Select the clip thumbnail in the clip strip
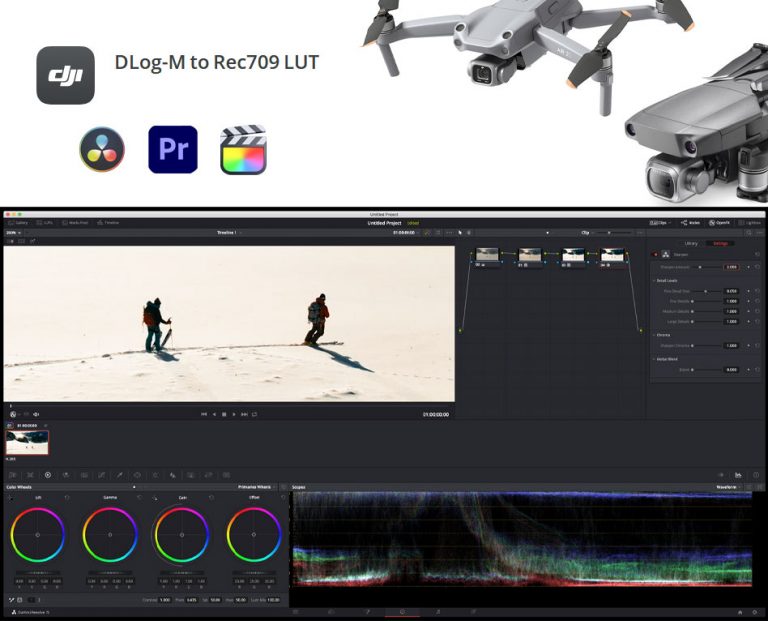 (x=27, y=442)
